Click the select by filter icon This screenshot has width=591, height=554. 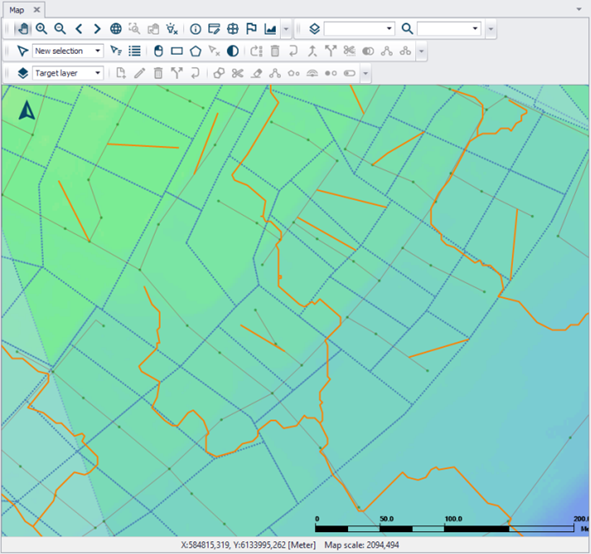click(116, 51)
